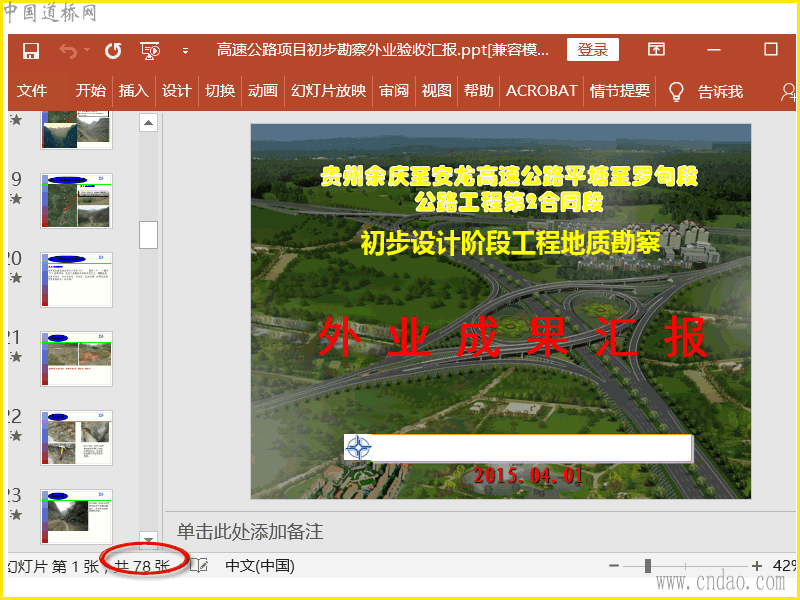Select slide 23 thumbnail
800x600 pixels.
(77, 517)
